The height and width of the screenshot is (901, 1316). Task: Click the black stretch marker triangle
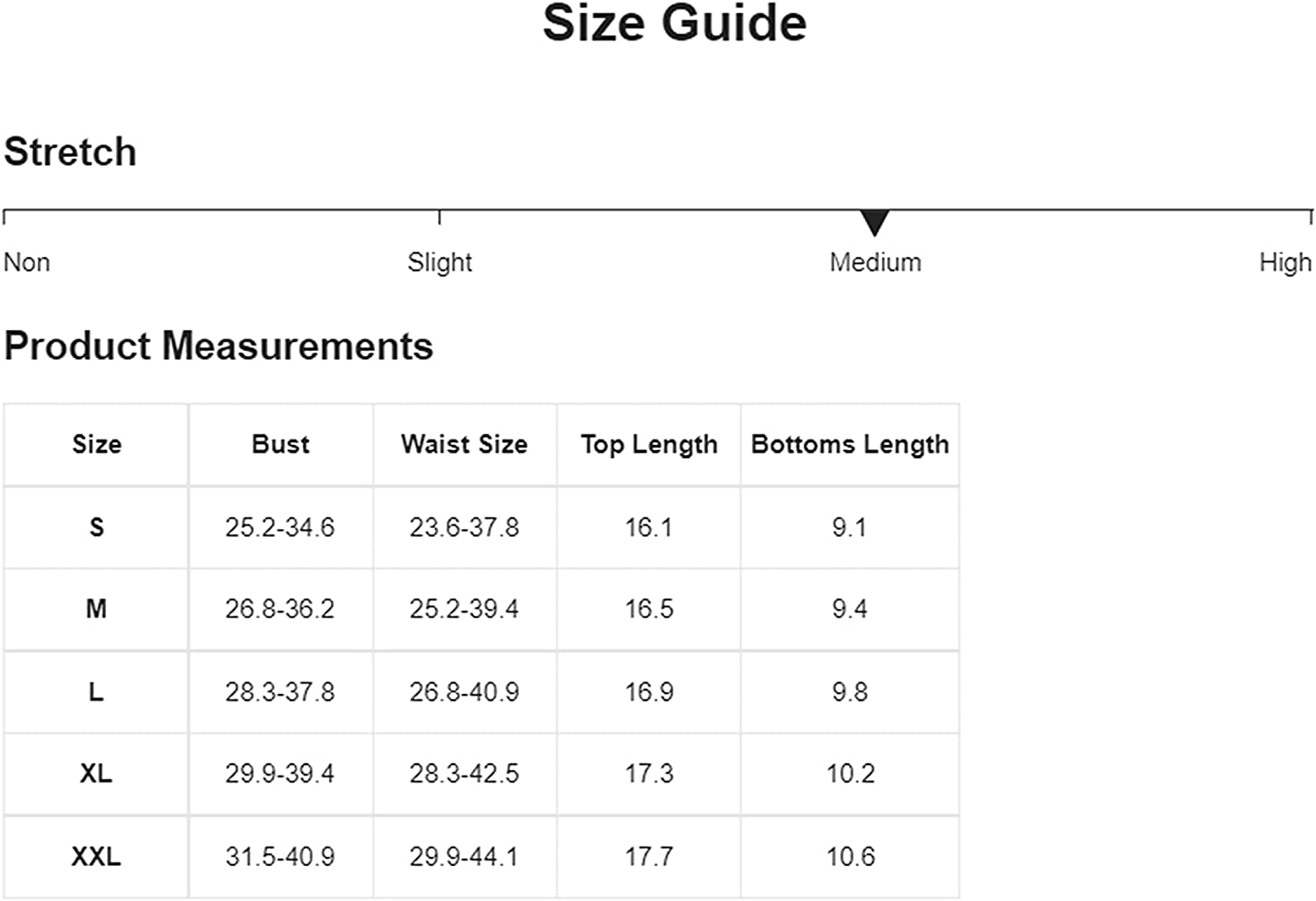(875, 223)
